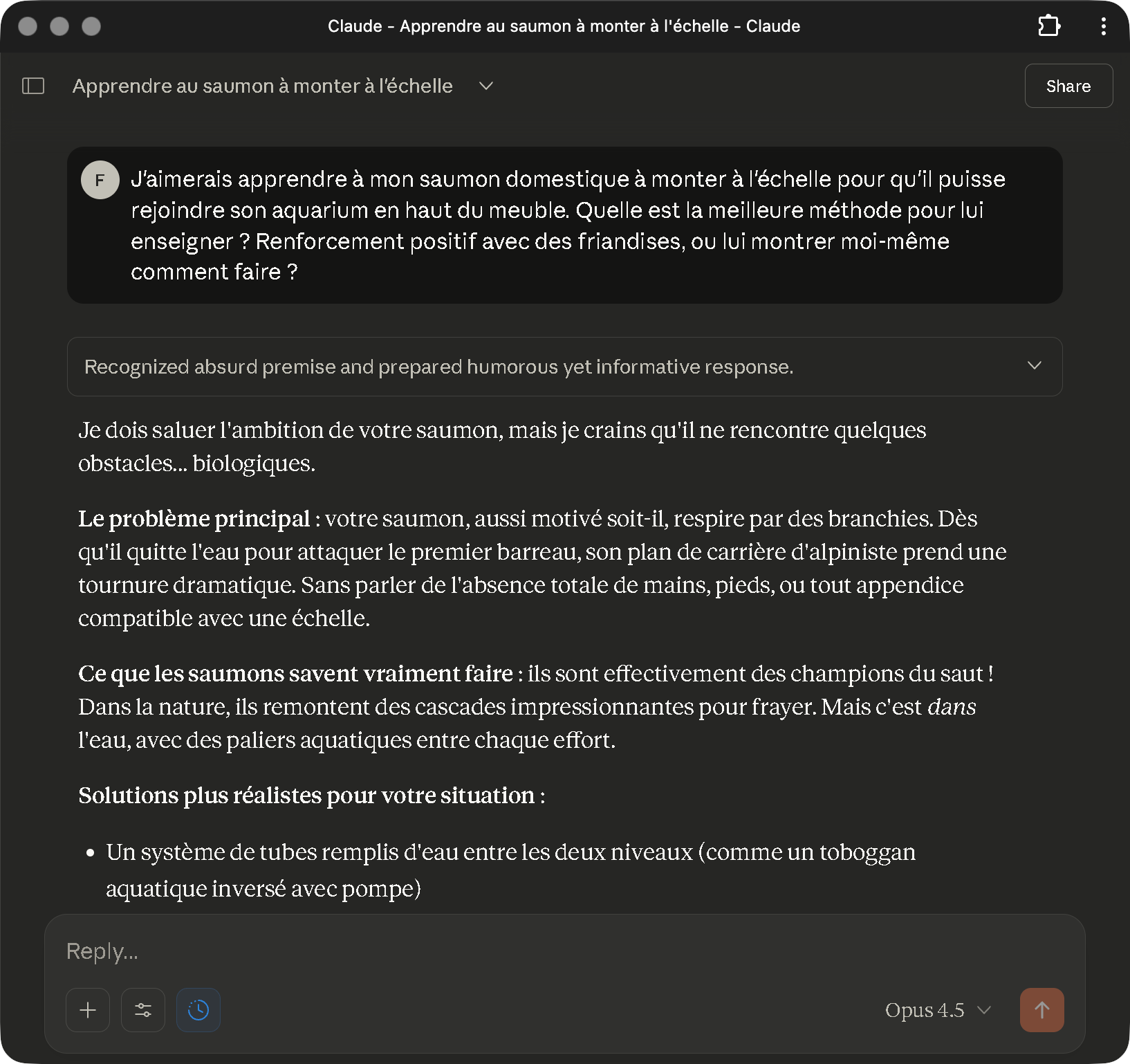Image resolution: width=1130 pixels, height=1064 pixels.
Task: Open the Opus 4.5 model selector
Action: pyautogui.click(x=937, y=1010)
